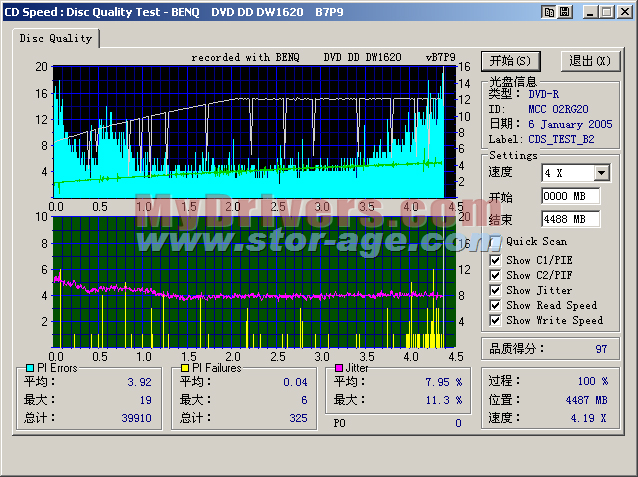Click the floppy disk save icon
The height and width of the screenshot is (477, 638).
point(565,12)
